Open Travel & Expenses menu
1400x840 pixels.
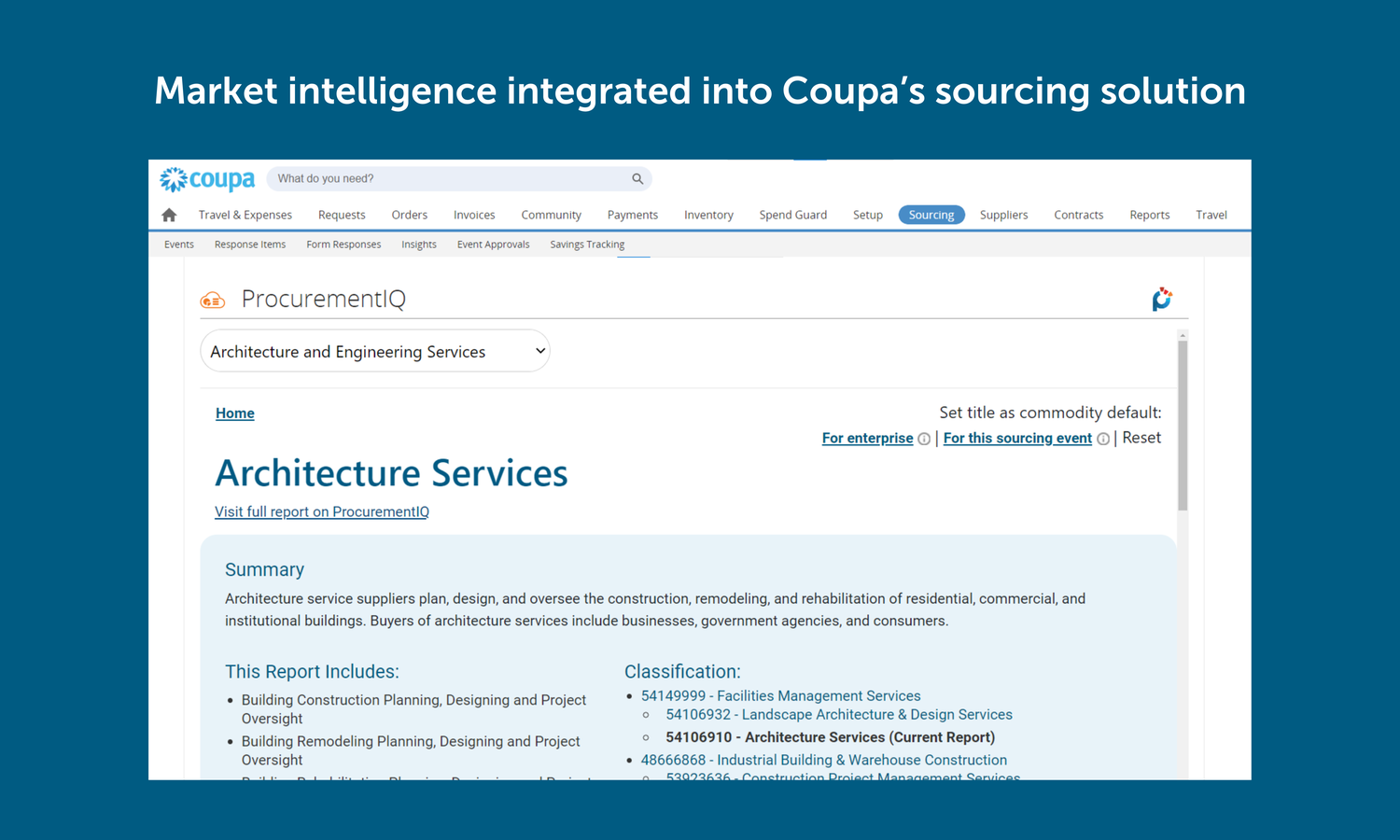(245, 215)
